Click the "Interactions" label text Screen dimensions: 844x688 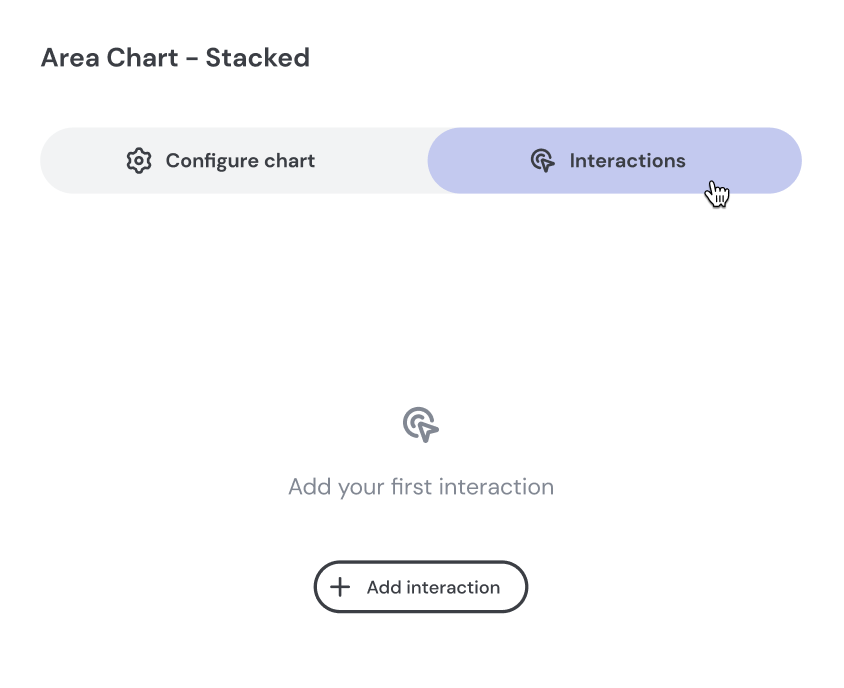click(627, 161)
